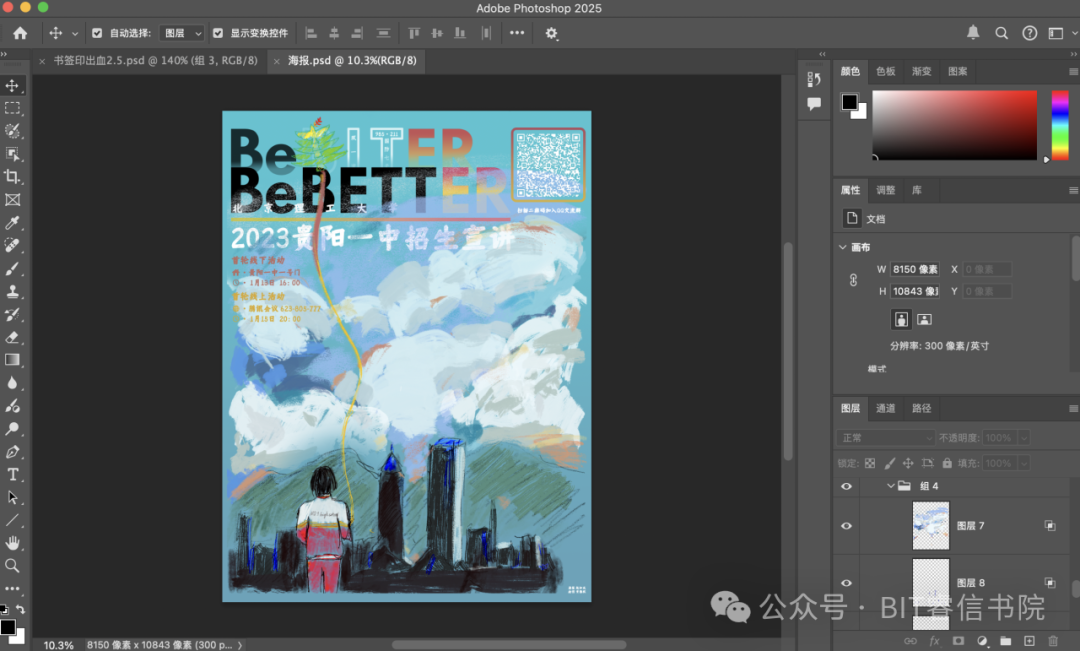Select the Pen tool

pos(12,452)
